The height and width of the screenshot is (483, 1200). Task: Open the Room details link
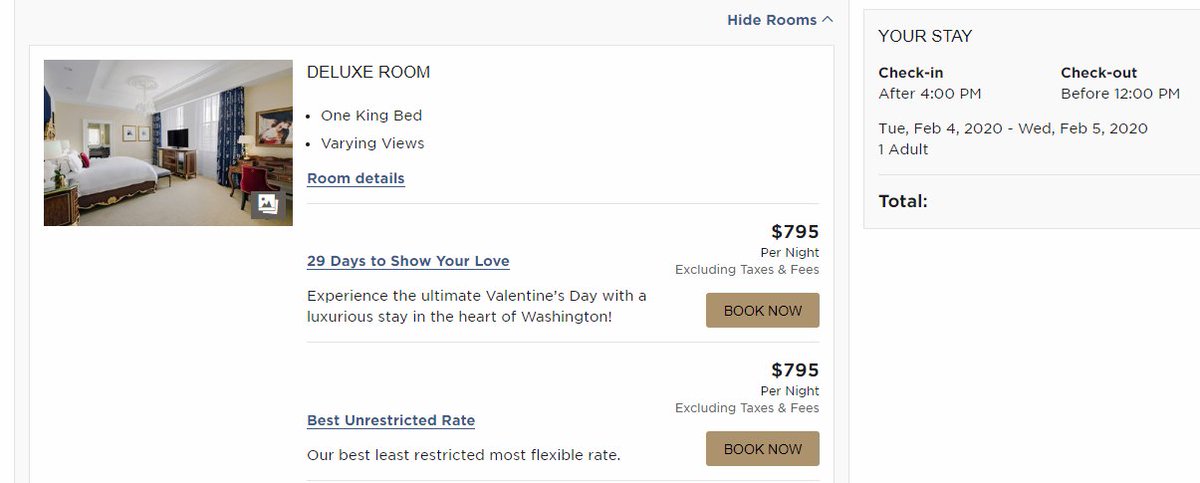(x=356, y=179)
